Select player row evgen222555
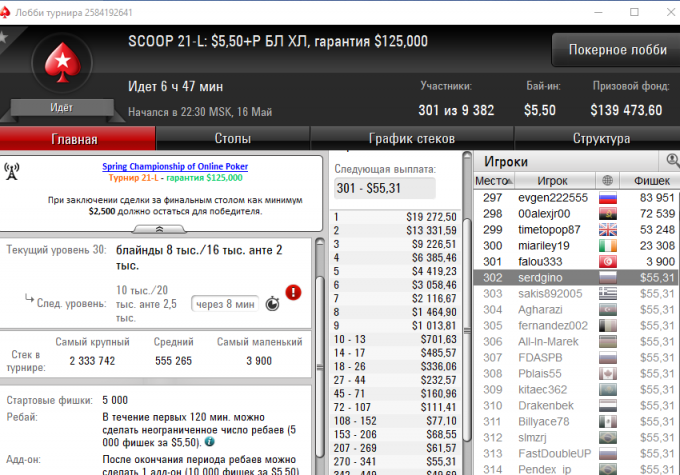 (x=577, y=198)
